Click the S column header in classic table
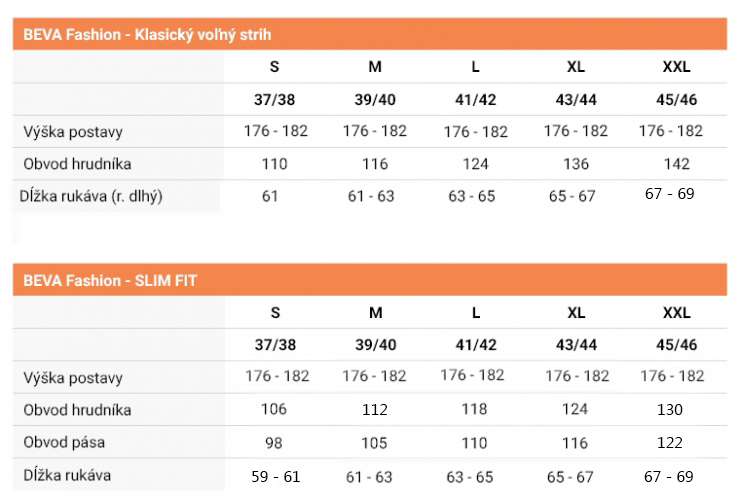 point(274,68)
